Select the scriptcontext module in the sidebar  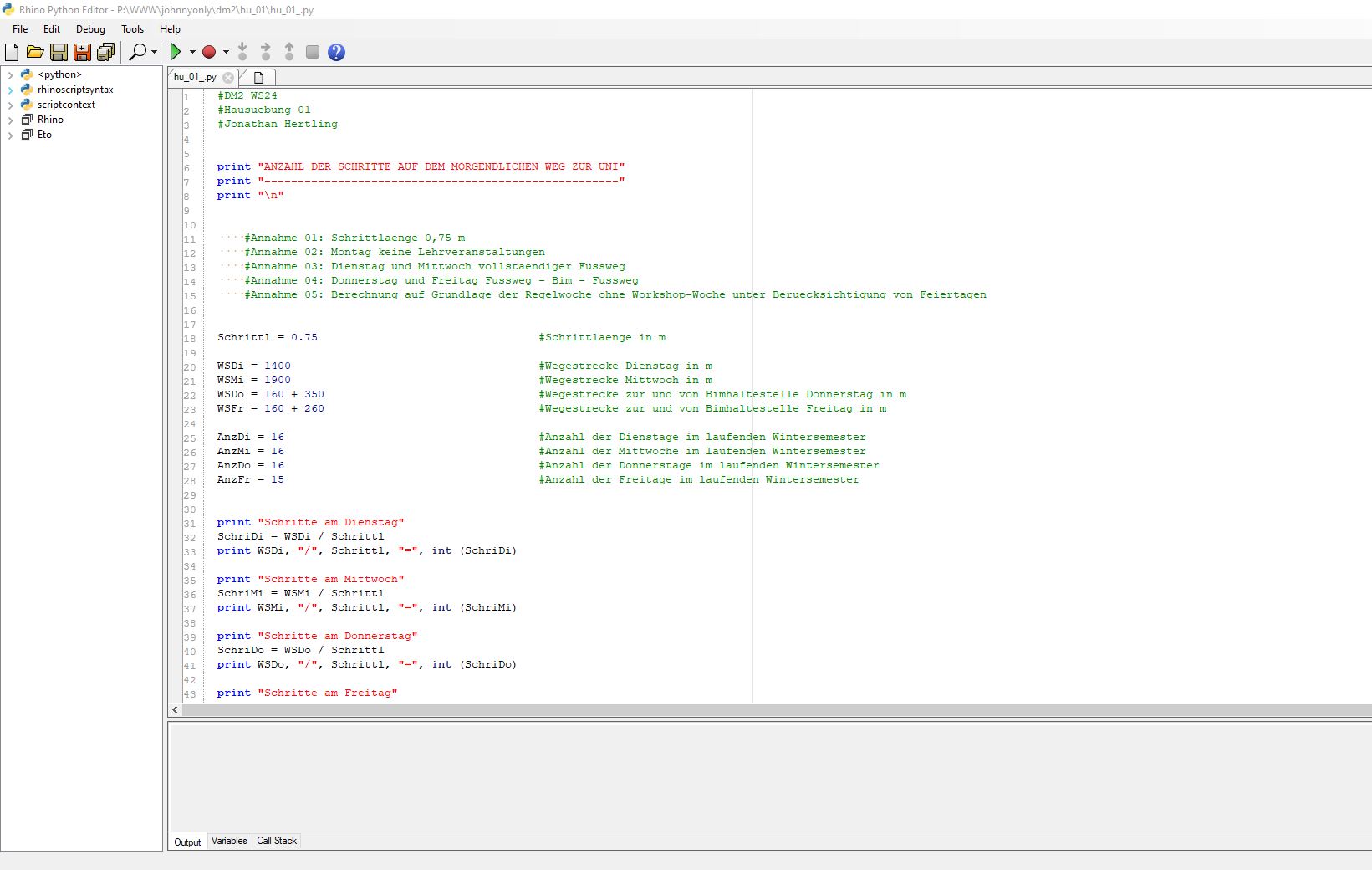(66, 104)
